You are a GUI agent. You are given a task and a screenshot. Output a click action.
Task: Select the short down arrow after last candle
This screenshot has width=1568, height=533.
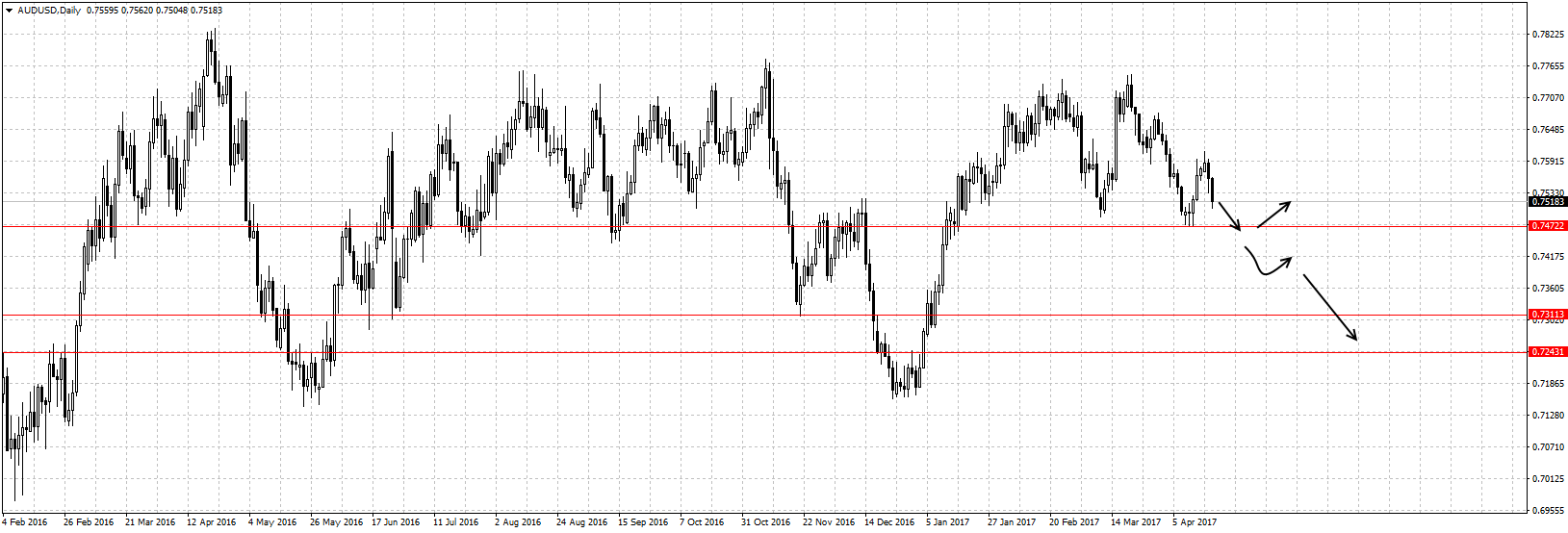click(1229, 216)
